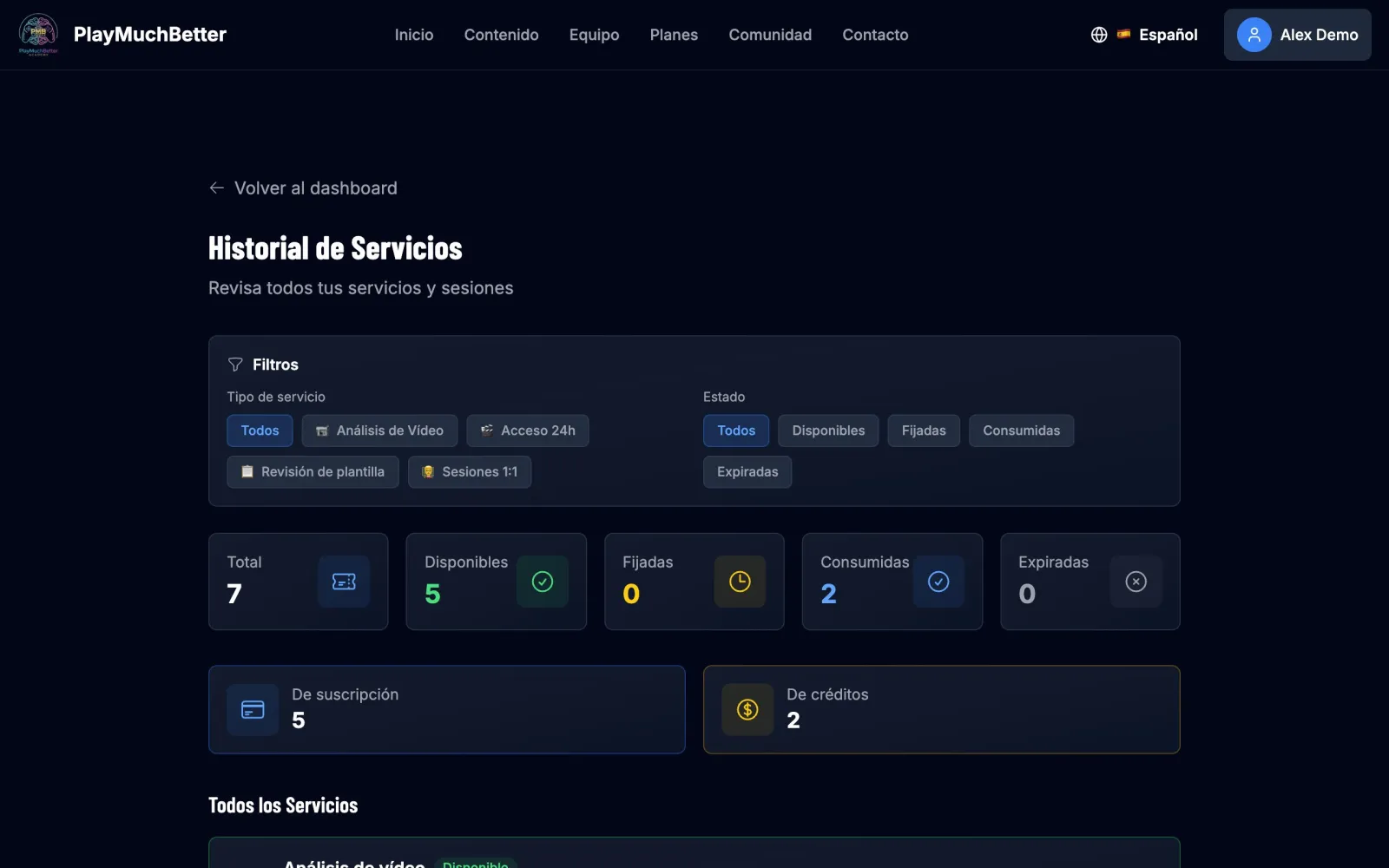Click the Alex Demo user avatar icon
The image size is (1389, 868).
1254,35
